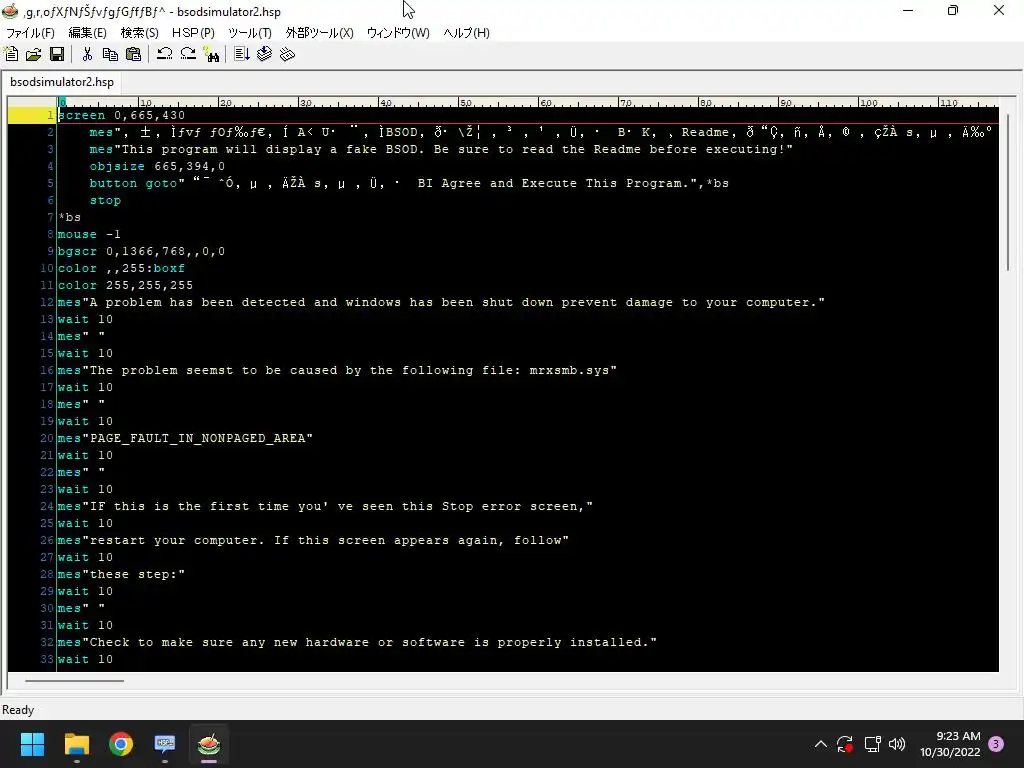Viewport: 1024px width, 768px height.
Task: Save the script with the floppy icon
Action: point(57,54)
